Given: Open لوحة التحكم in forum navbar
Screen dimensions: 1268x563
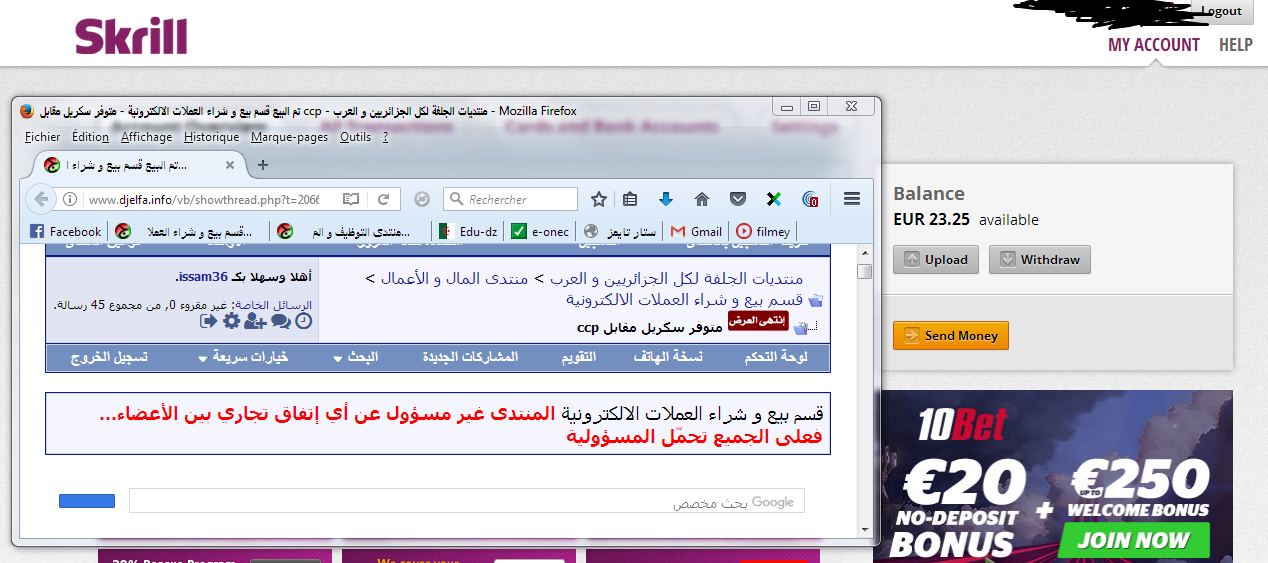Looking at the screenshot, I should (776, 357).
